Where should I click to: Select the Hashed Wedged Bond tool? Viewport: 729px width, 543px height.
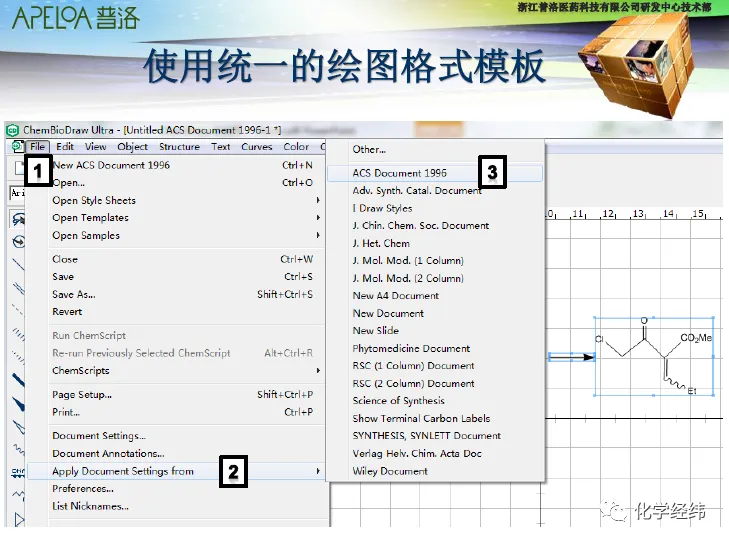pyautogui.click(x=18, y=357)
